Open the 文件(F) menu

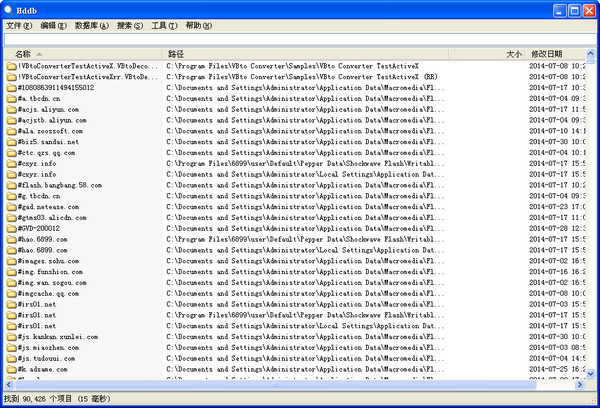[x=19, y=26]
